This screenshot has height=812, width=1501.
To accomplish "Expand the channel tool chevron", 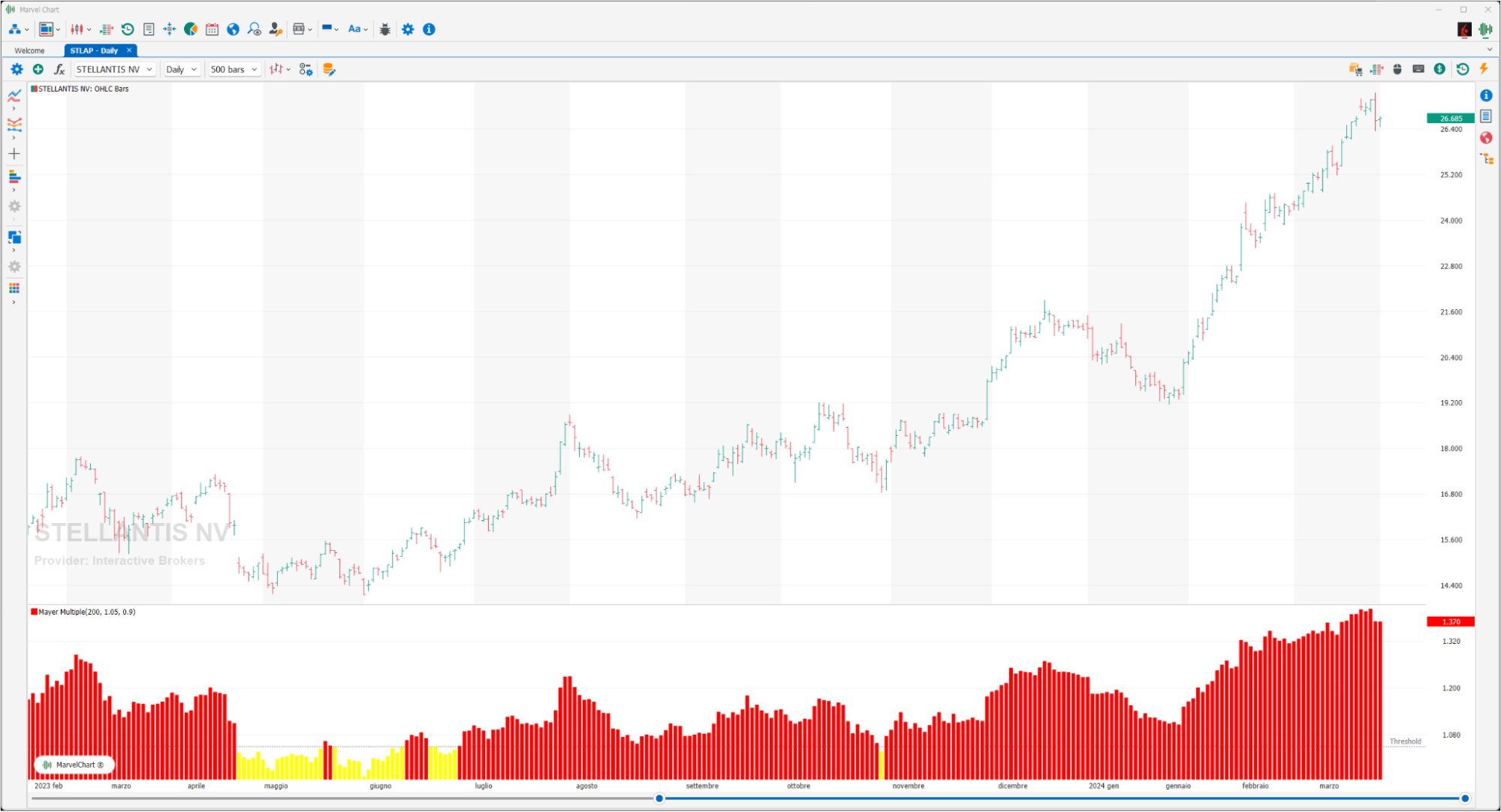I will click(x=14, y=138).
